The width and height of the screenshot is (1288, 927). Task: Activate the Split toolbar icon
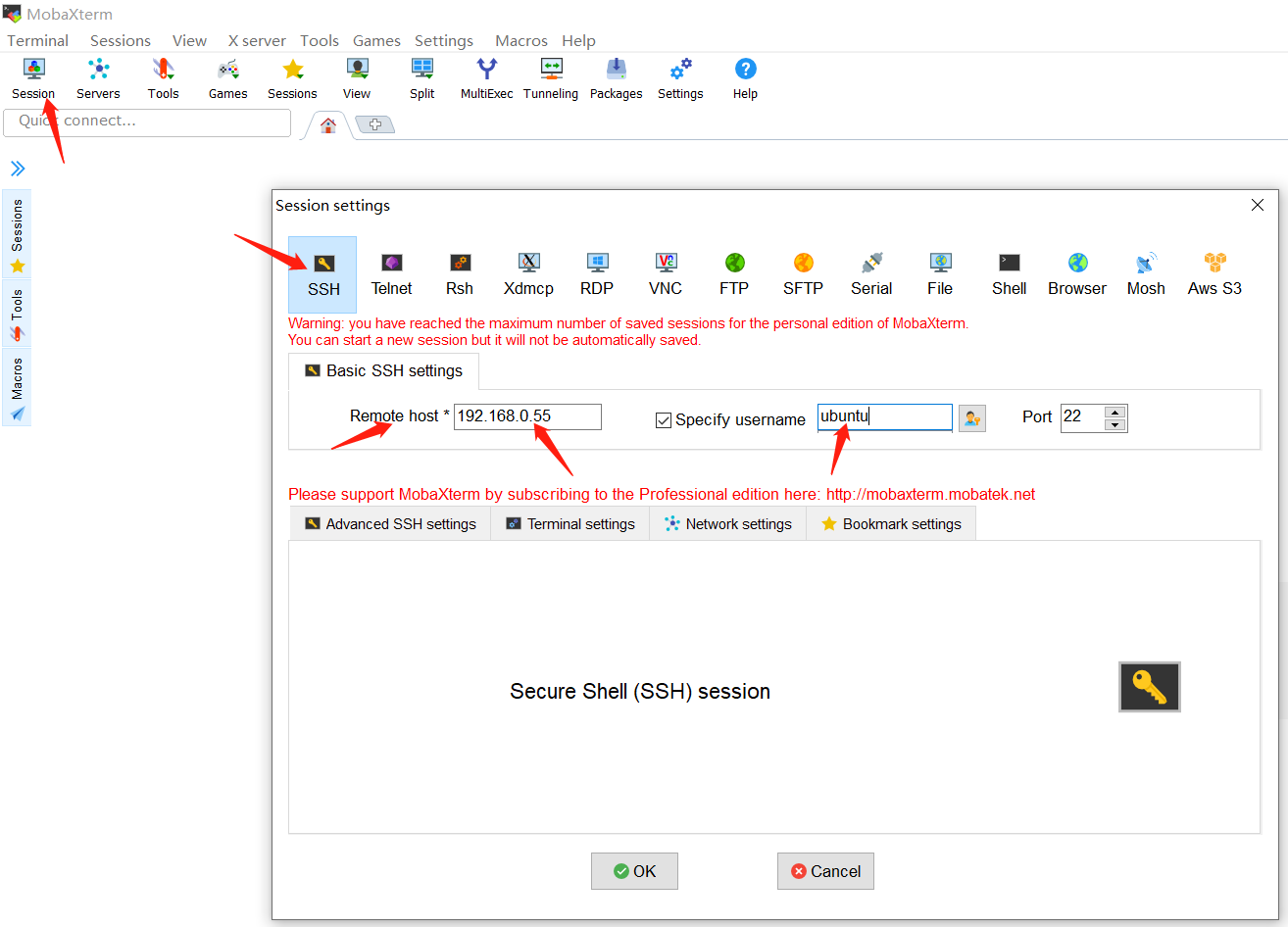coord(422,78)
